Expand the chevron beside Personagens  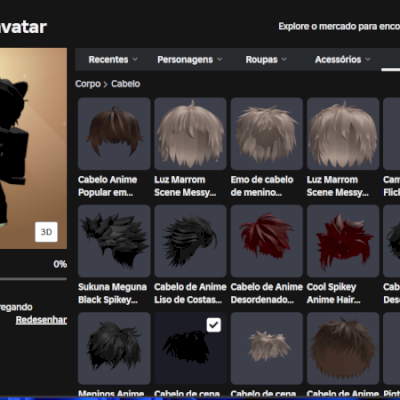[220, 59]
